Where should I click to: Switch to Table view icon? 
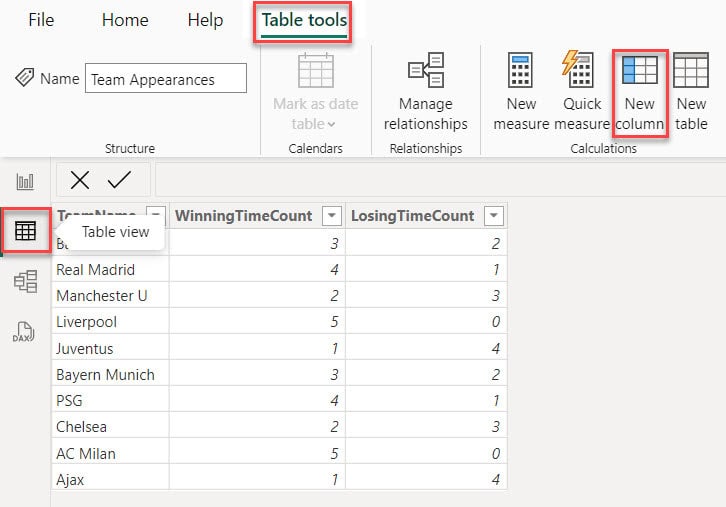(x=25, y=231)
